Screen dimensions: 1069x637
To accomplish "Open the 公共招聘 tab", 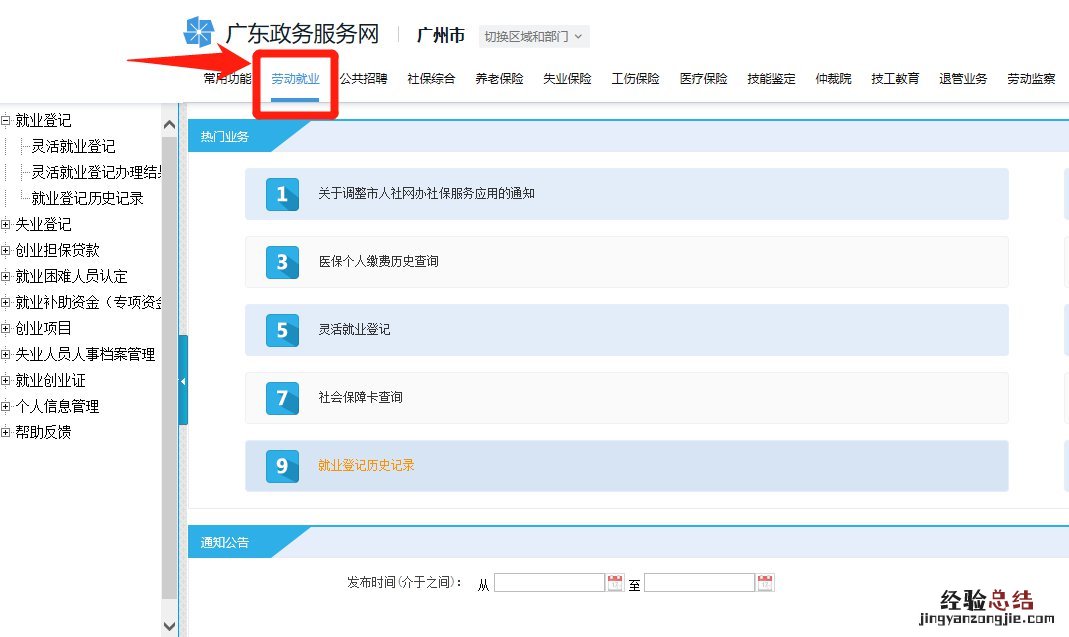I will click(363, 78).
